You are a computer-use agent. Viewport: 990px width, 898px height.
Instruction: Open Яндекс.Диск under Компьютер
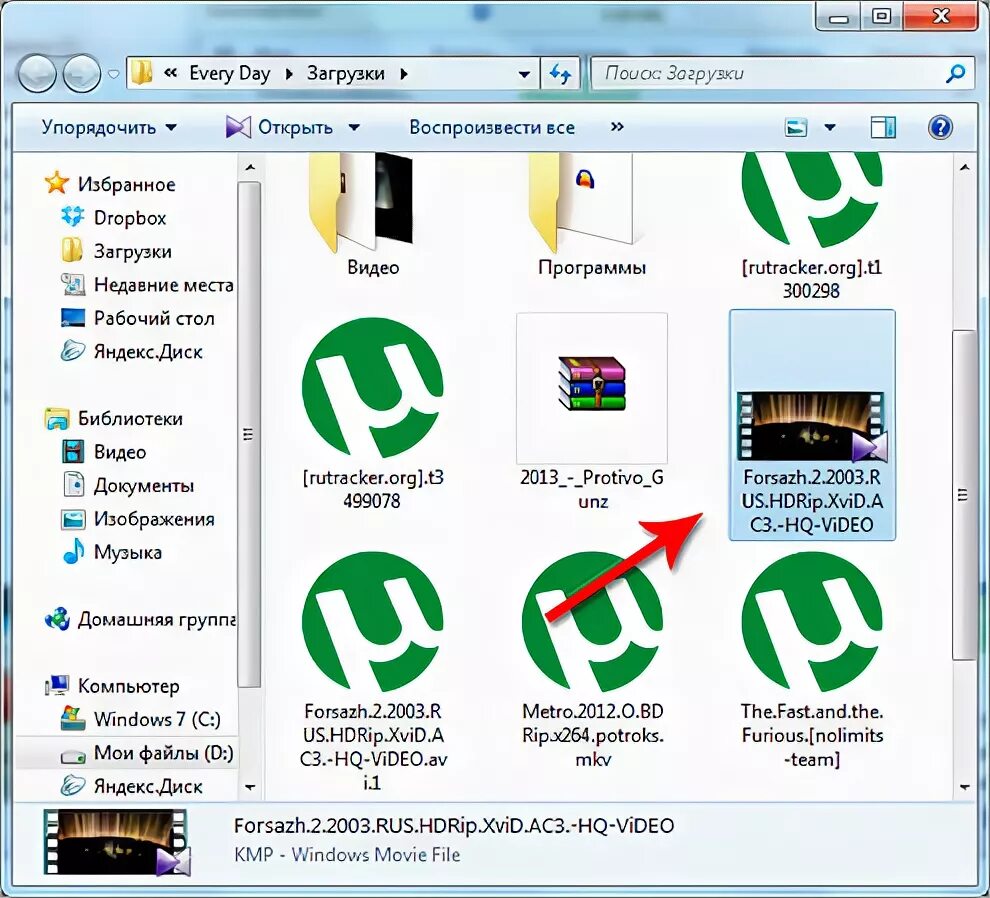pyautogui.click(x=132, y=786)
